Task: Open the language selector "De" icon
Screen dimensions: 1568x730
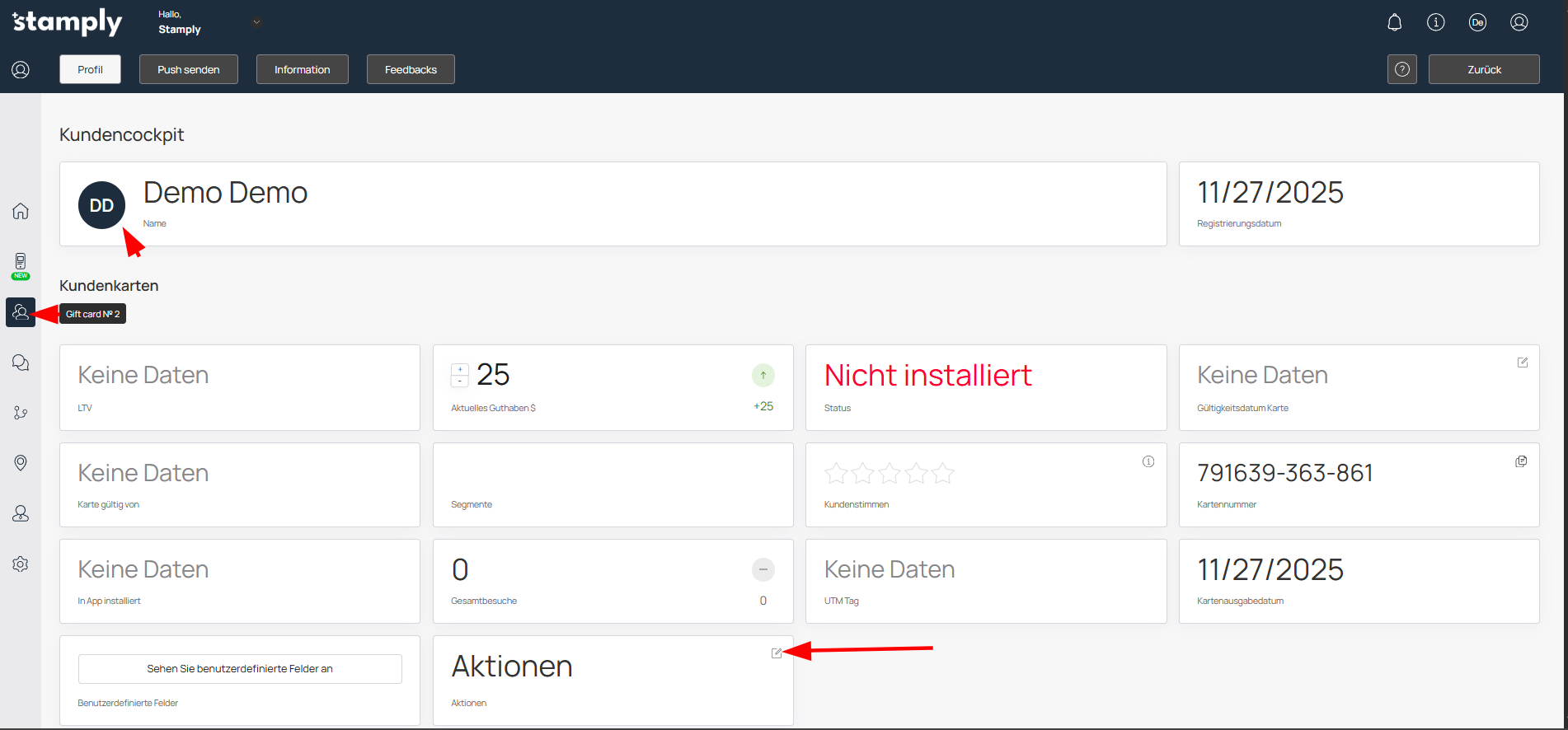Action: (1477, 22)
